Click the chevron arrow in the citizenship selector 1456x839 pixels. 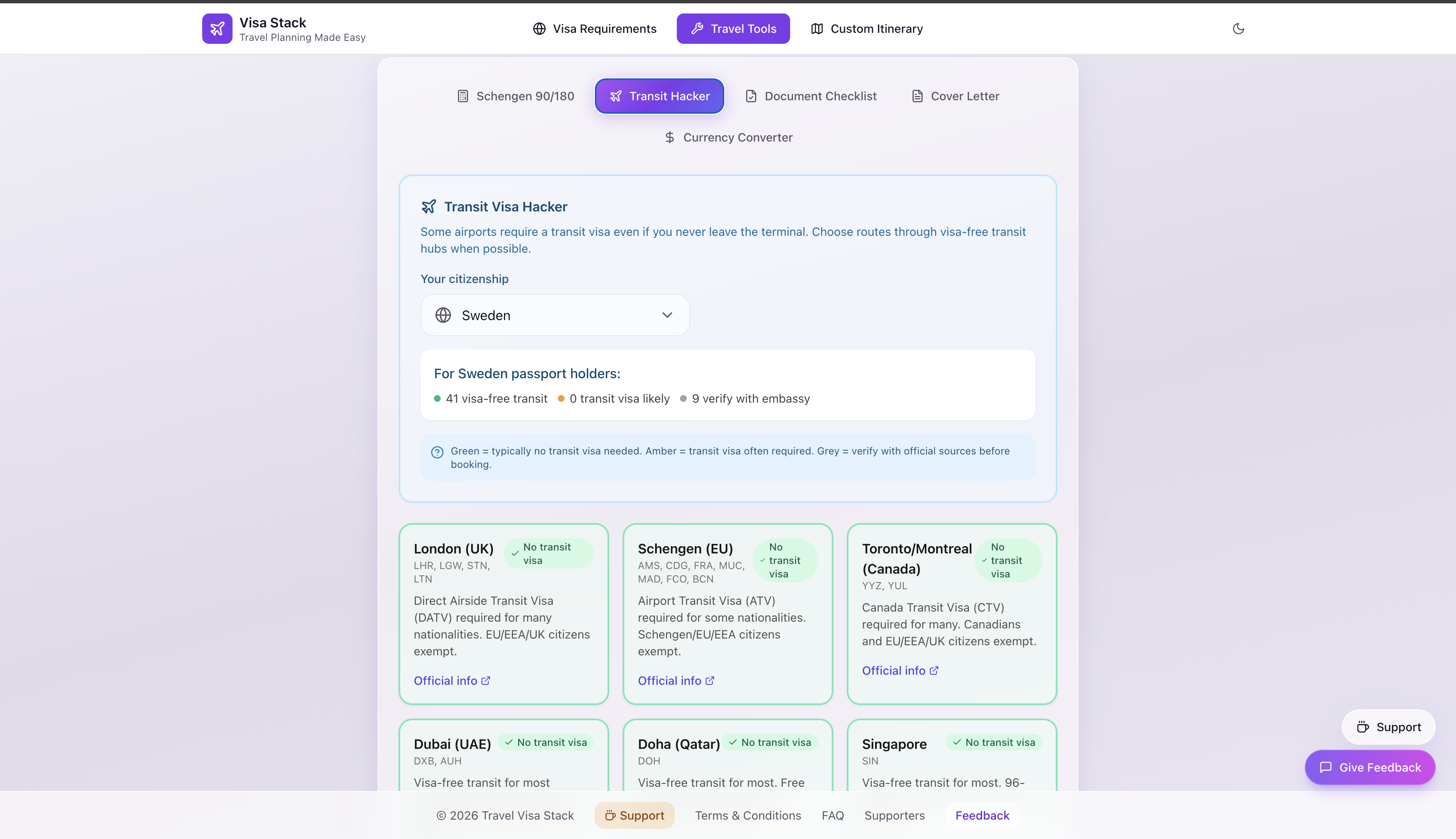tap(667, 315)
